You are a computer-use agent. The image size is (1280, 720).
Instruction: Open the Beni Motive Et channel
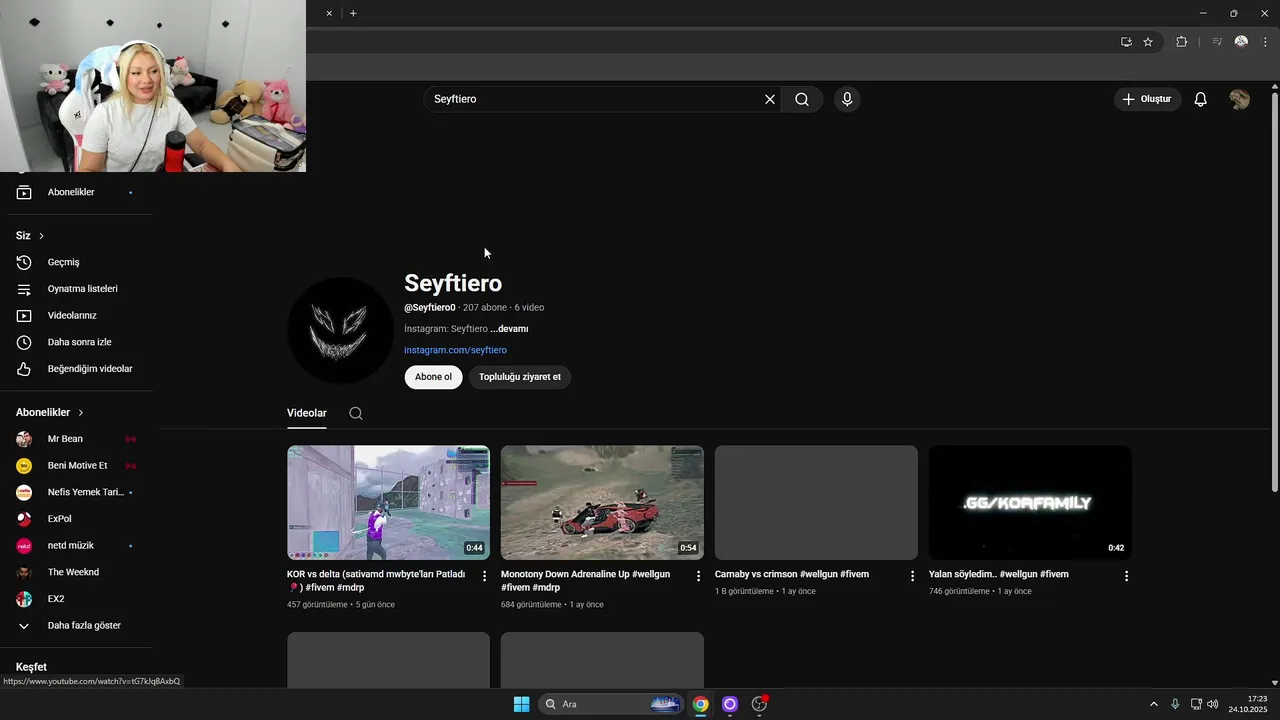(76, 466)
